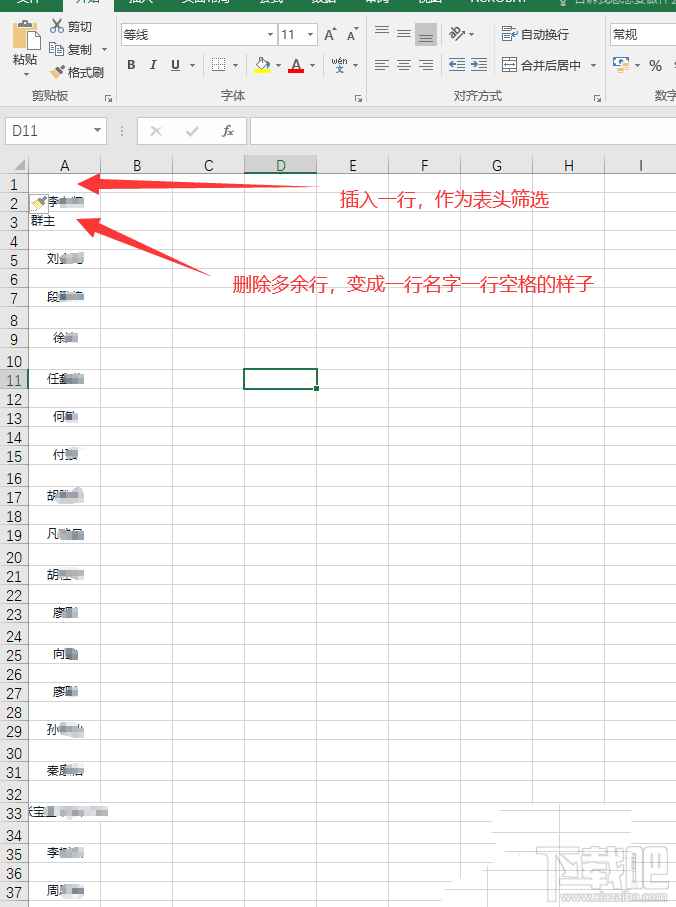The width and height of the screenshot is (676, 907).
Task: Click the Copy (复制) button
Action: [71, 49]
